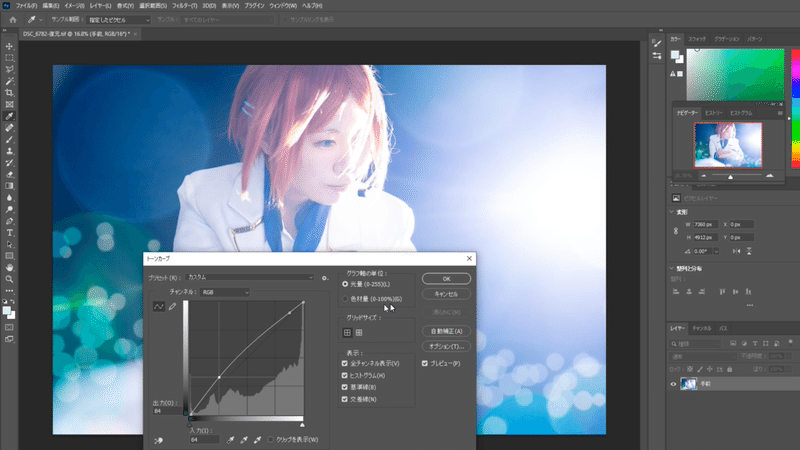Select the Lasso tool
This screenshot has height=450, width=800.
[x=9, y=69]
